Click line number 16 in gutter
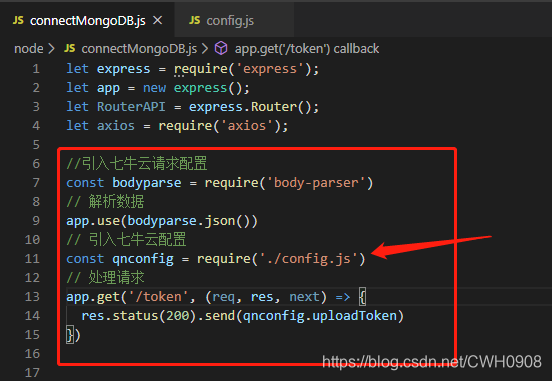This screenshot has height=381, width=552. click(32, 354)
